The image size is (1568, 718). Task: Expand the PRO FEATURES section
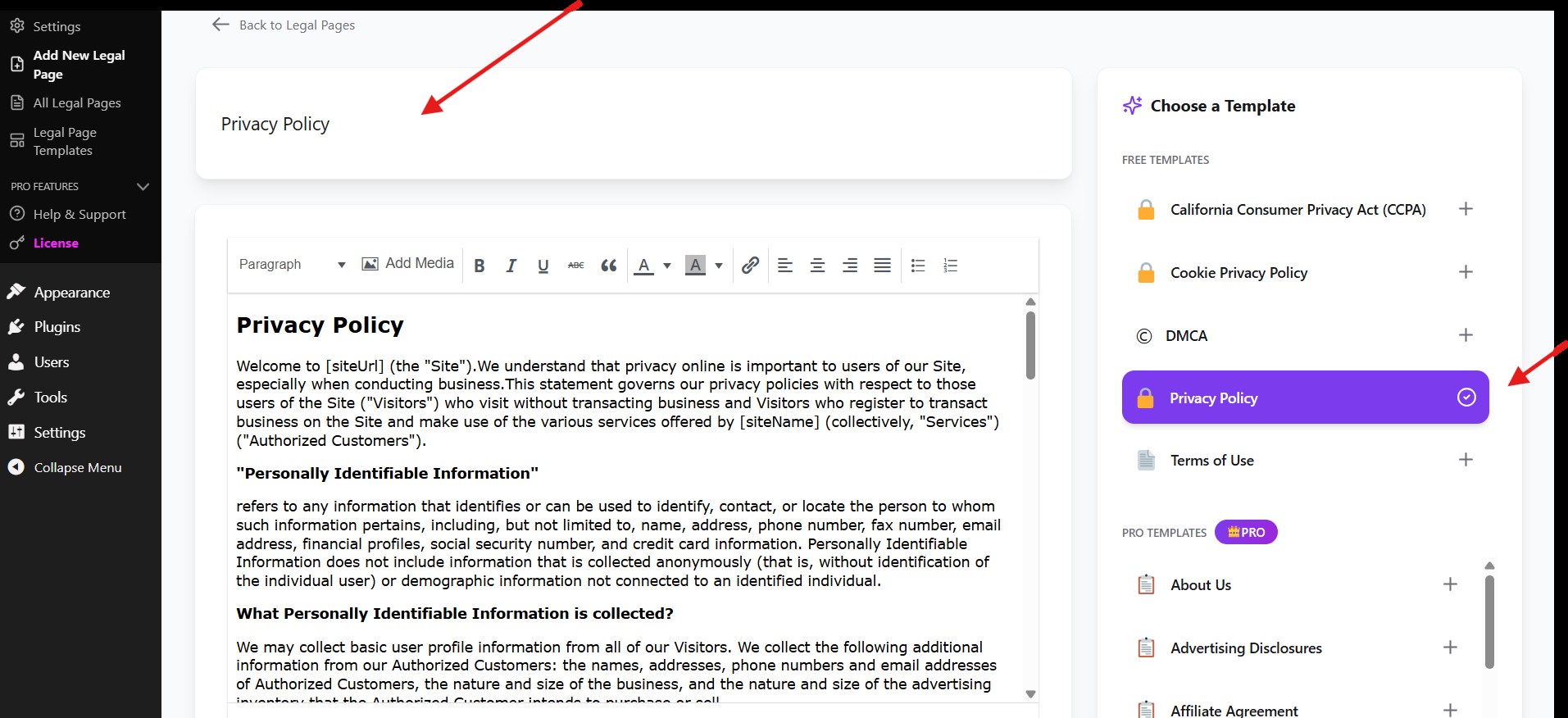(x=80, y=186)
